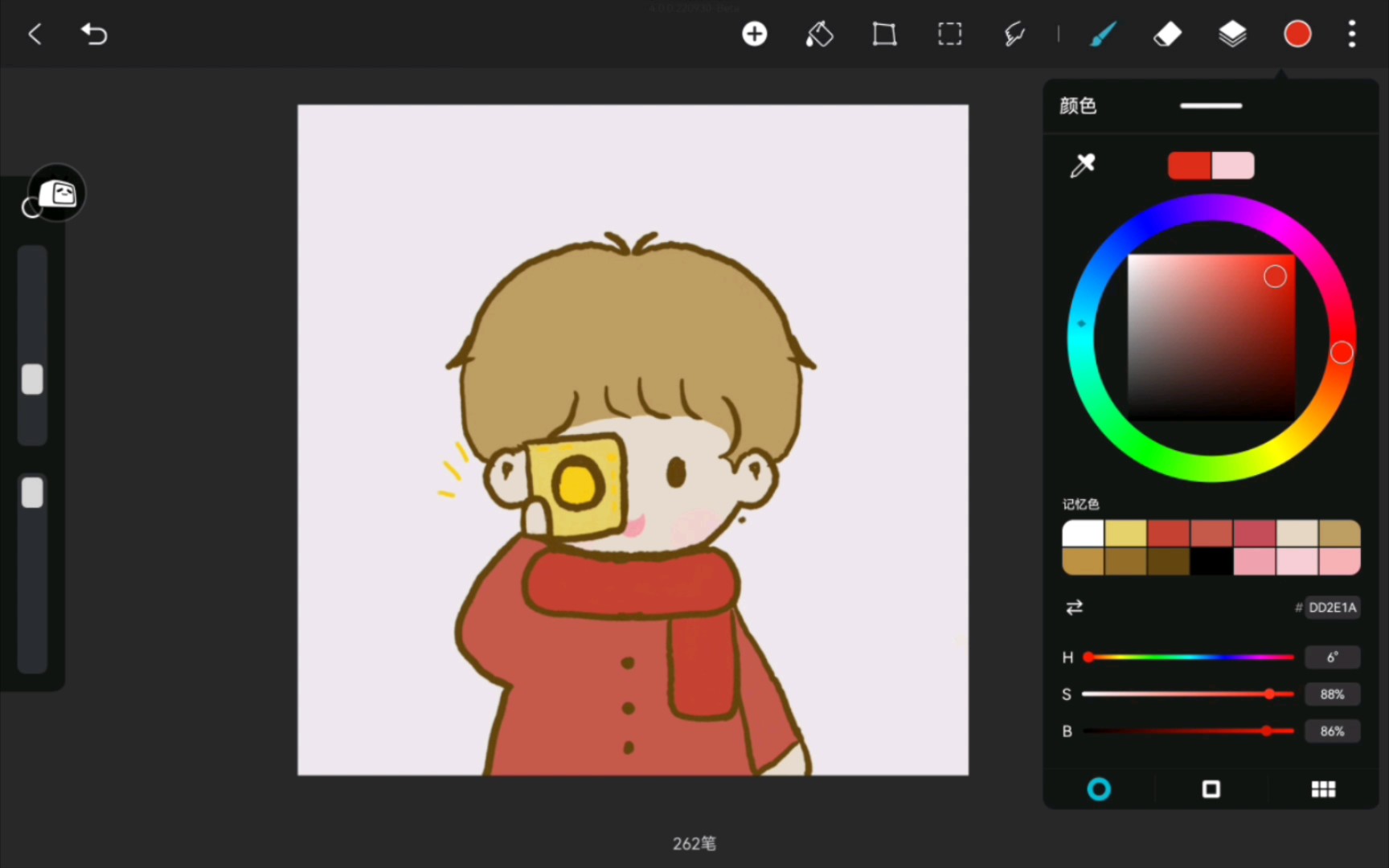Collapse the color panel via its drag handle

1211,105
